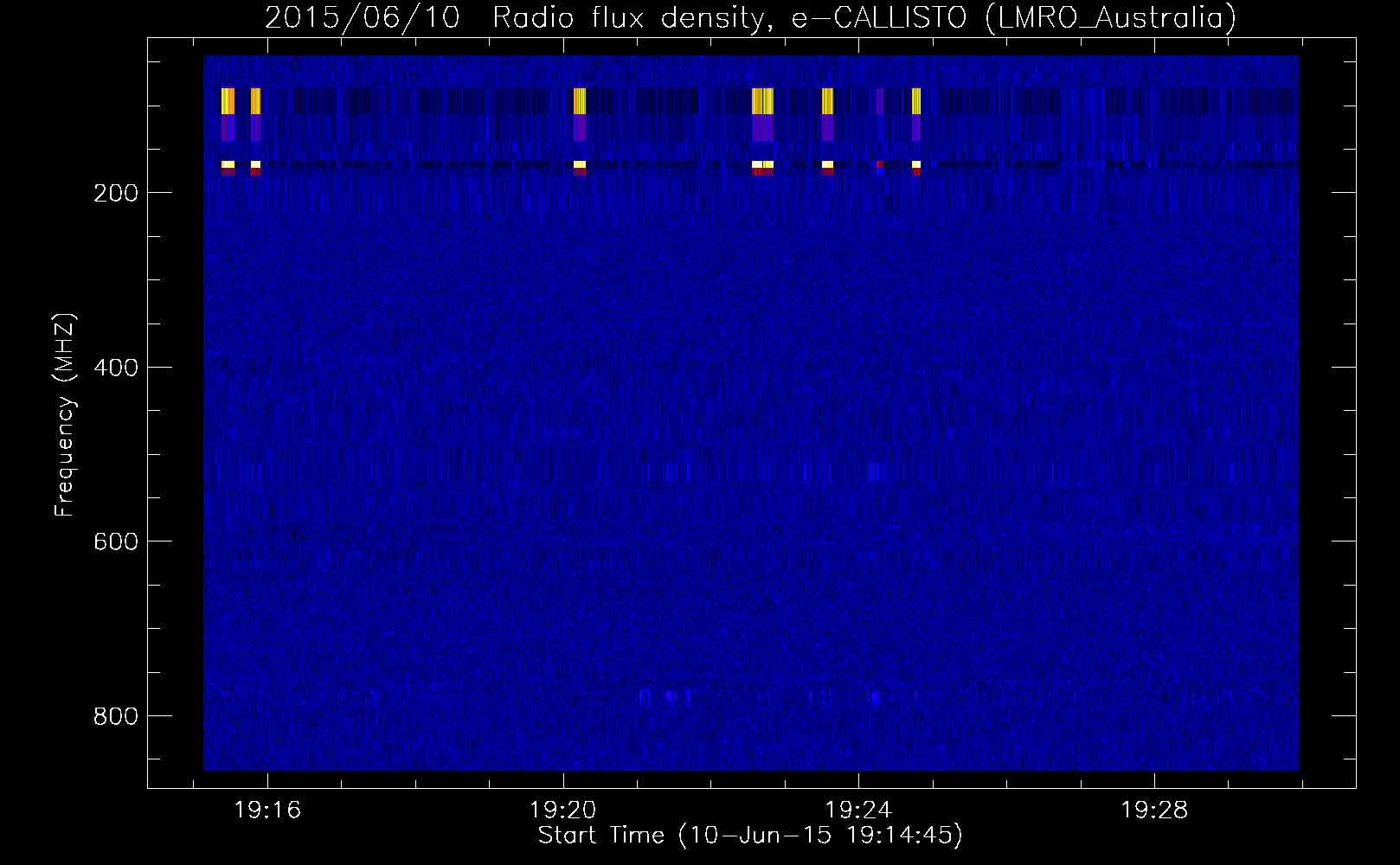This screenshot has height=865, width=1400.
Task: Click the 400 frequency tick label
Action: tap(116, 368)
